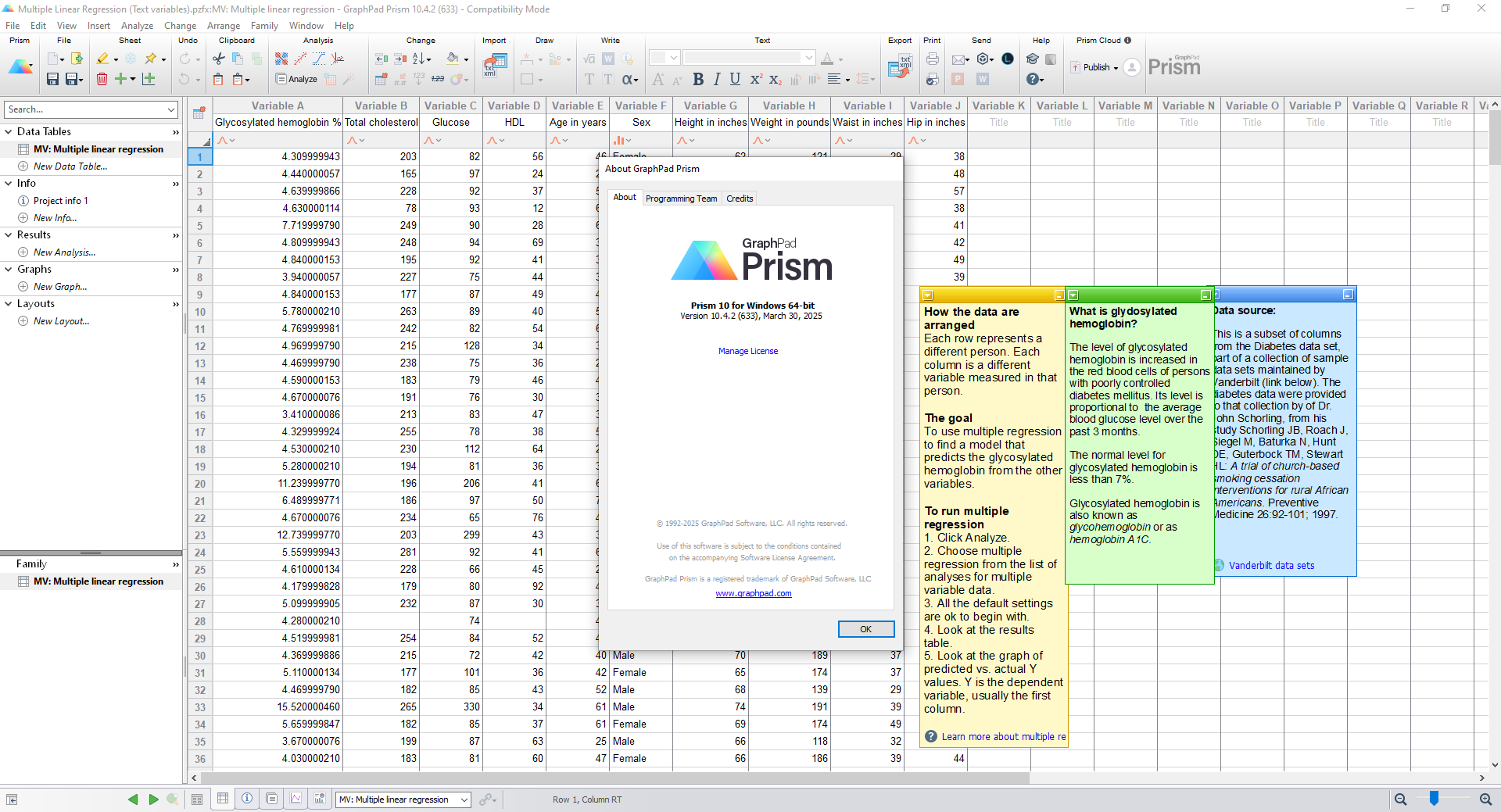Click New Layout... in navigator
This screenshot has height=812, width=1501.
point(61,320)
